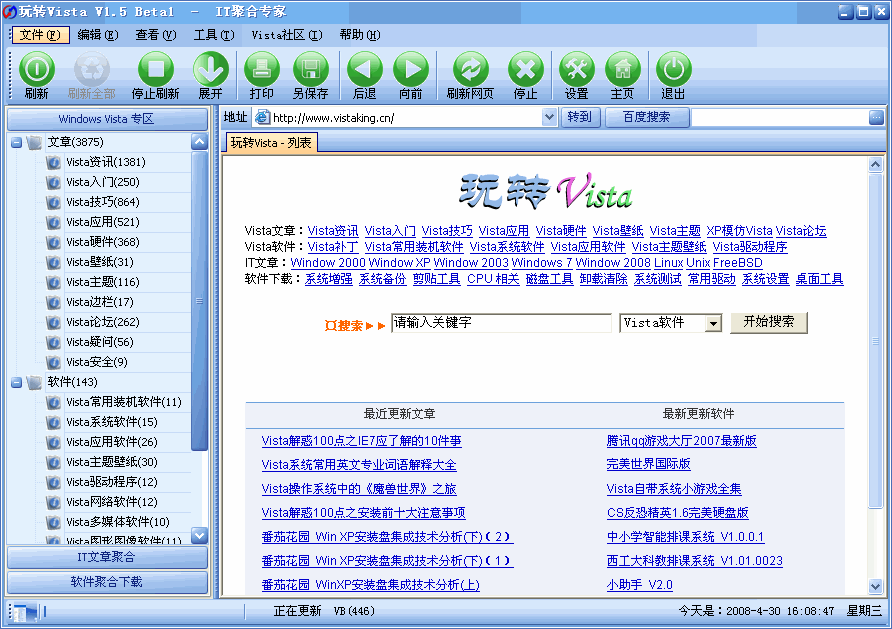Open the 小助手 V2.0 link
This screenshot has height=629, width=892.
coord(639,585)
